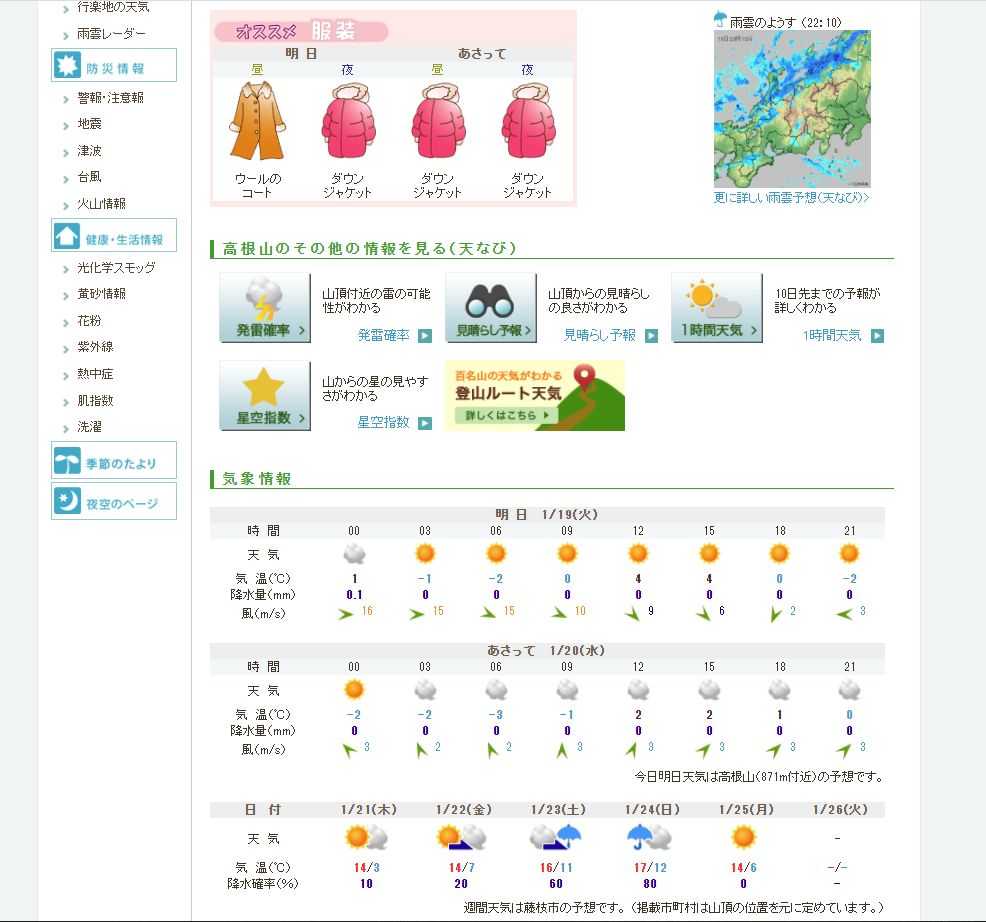Click the 登山ルート天気 banner
986x922 pixels.
click(x=535, y=396)
